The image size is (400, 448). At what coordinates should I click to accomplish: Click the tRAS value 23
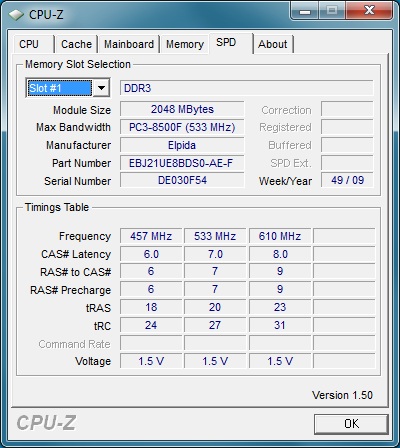click(280, 307)
